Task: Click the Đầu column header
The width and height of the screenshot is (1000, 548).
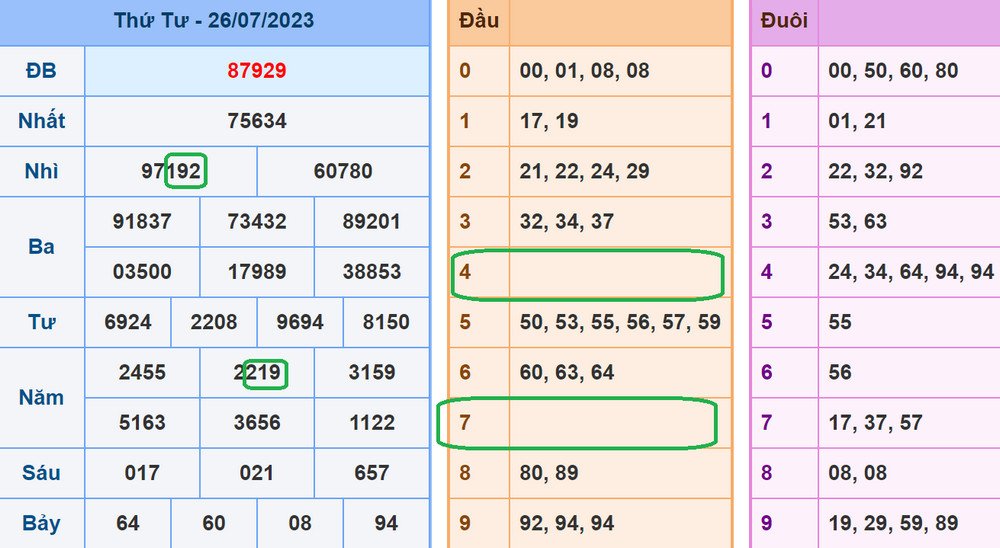Action: 479,21
